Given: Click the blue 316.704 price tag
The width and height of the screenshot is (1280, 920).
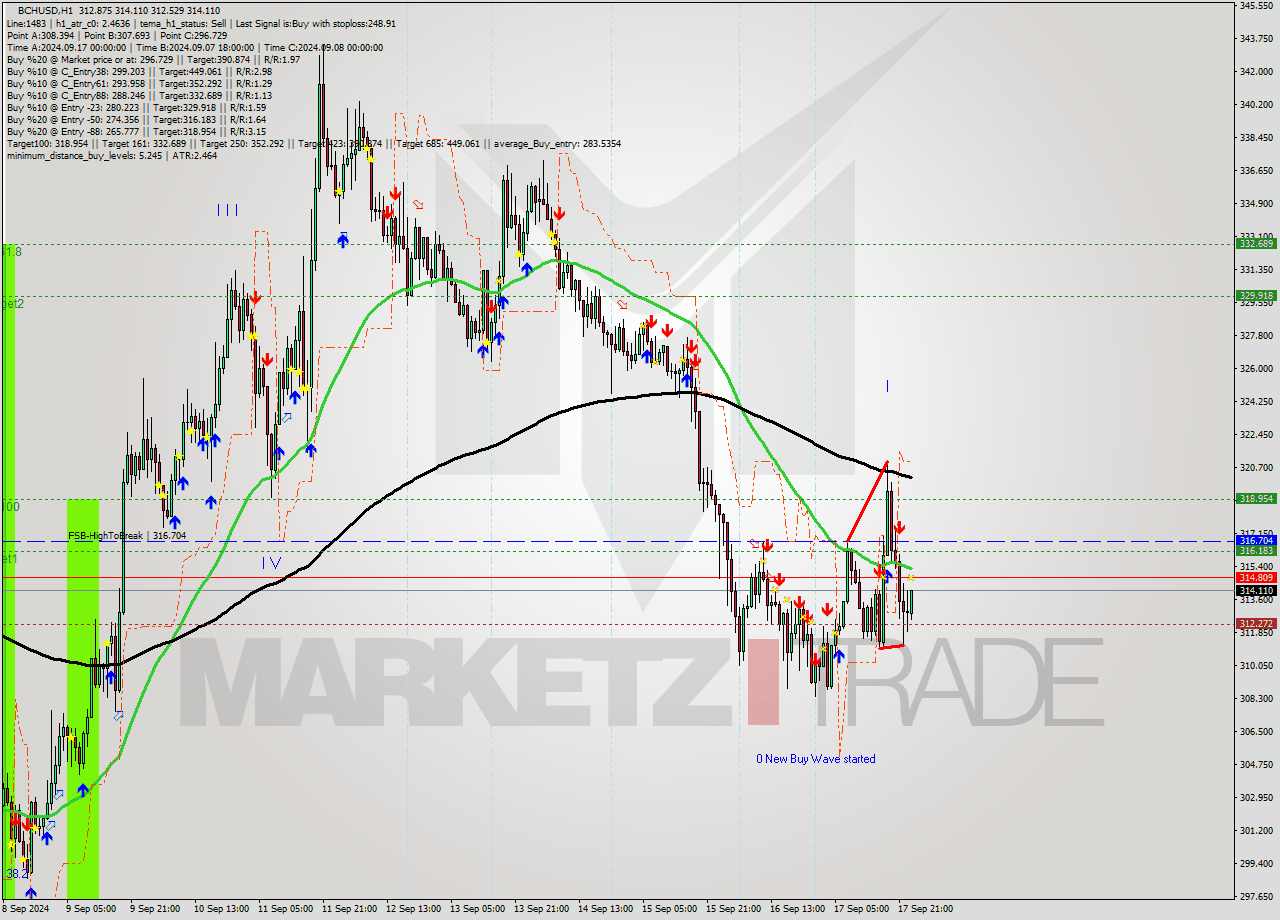Looking at the screenshot, I should pyautogui.click(x=1256, y=540).
